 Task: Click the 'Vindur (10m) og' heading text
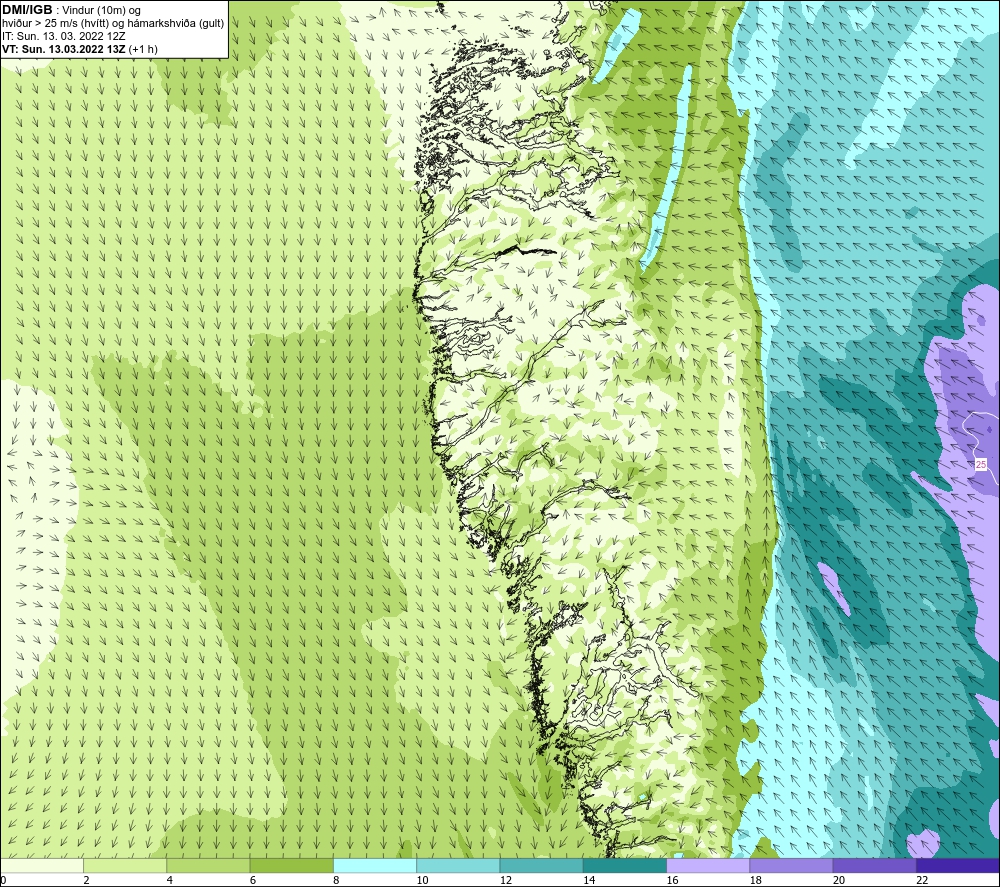point(103,10)
